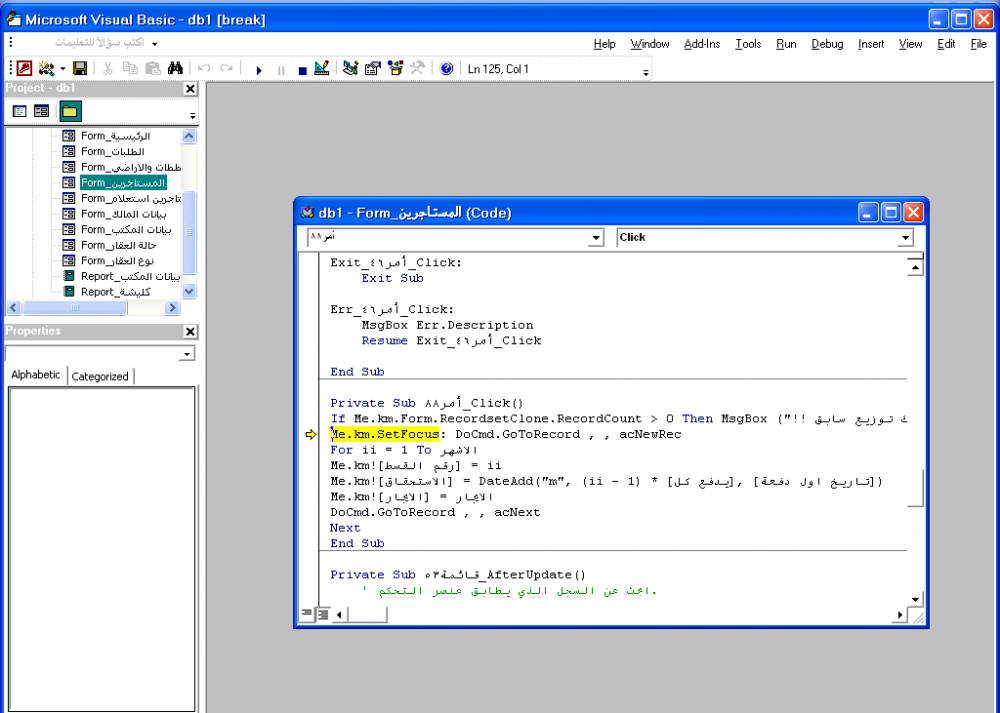
Task: Open Visual Basic Help question-mark icon
Action: point(446,68)
